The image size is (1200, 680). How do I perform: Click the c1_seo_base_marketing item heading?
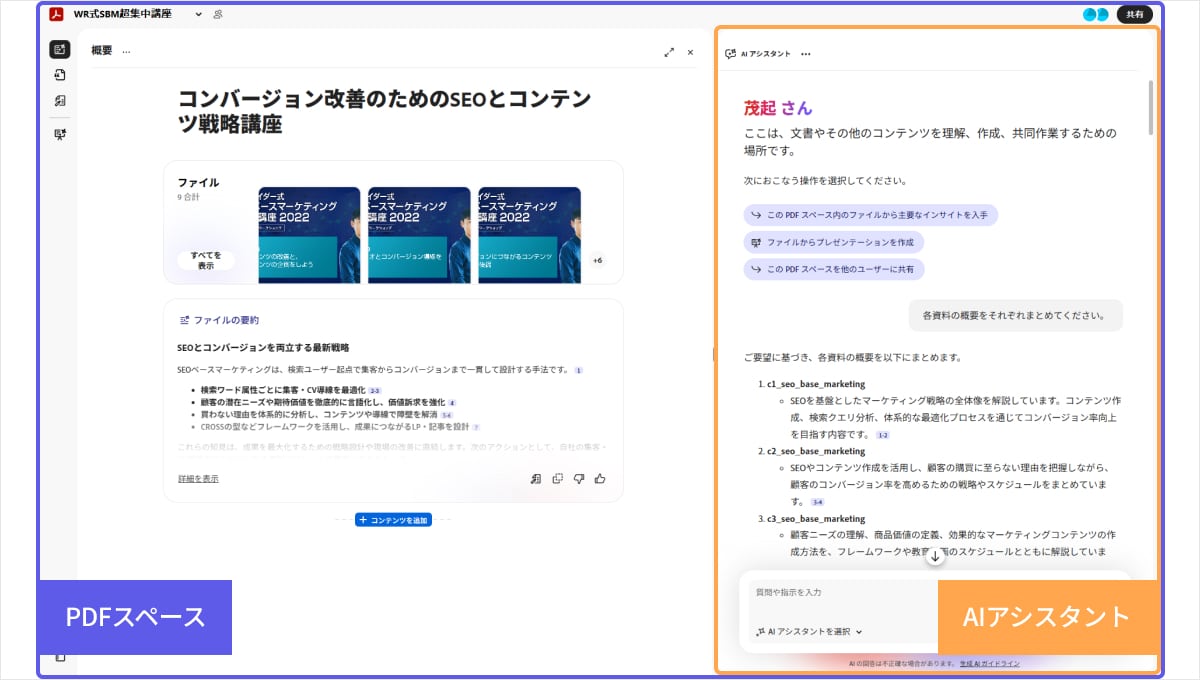click(x=816, y=384)
